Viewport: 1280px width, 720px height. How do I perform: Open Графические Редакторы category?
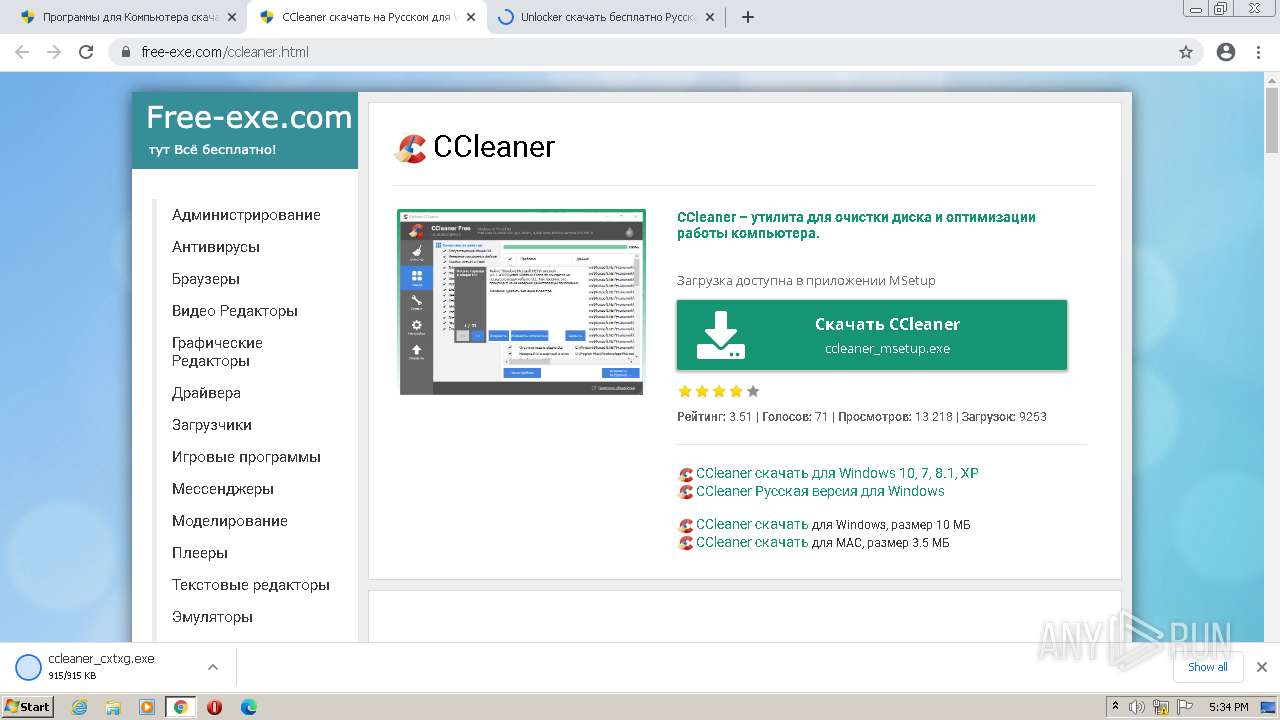[x=217, y=352]
